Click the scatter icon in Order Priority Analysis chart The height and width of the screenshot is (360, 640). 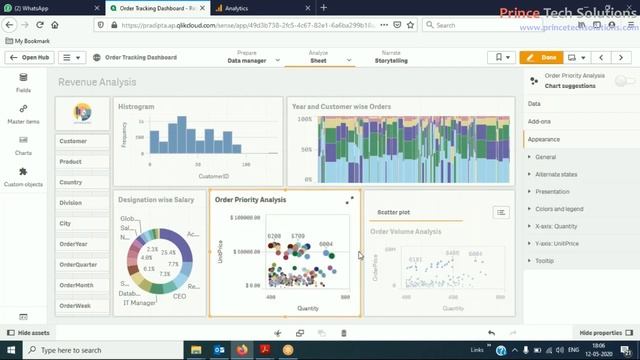pos(349,200)
